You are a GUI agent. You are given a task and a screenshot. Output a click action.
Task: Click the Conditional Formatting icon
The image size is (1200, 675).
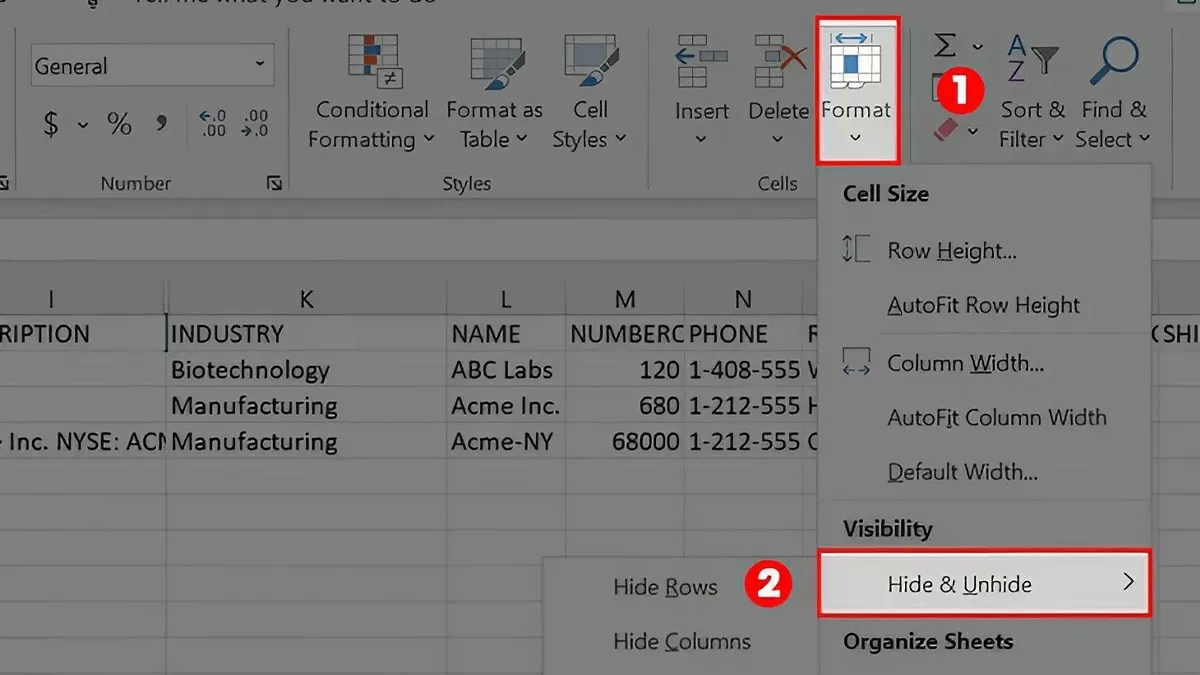click(372, 60)
